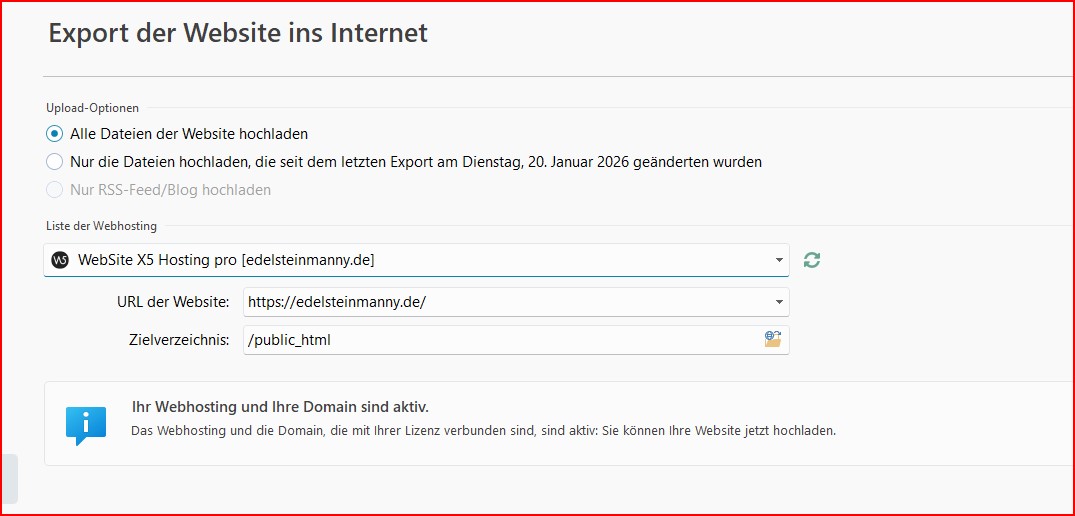Click the 'Export der Website ins Internet' heading
The width and height of the screenshot is (1075, 516).
point(238,34)
